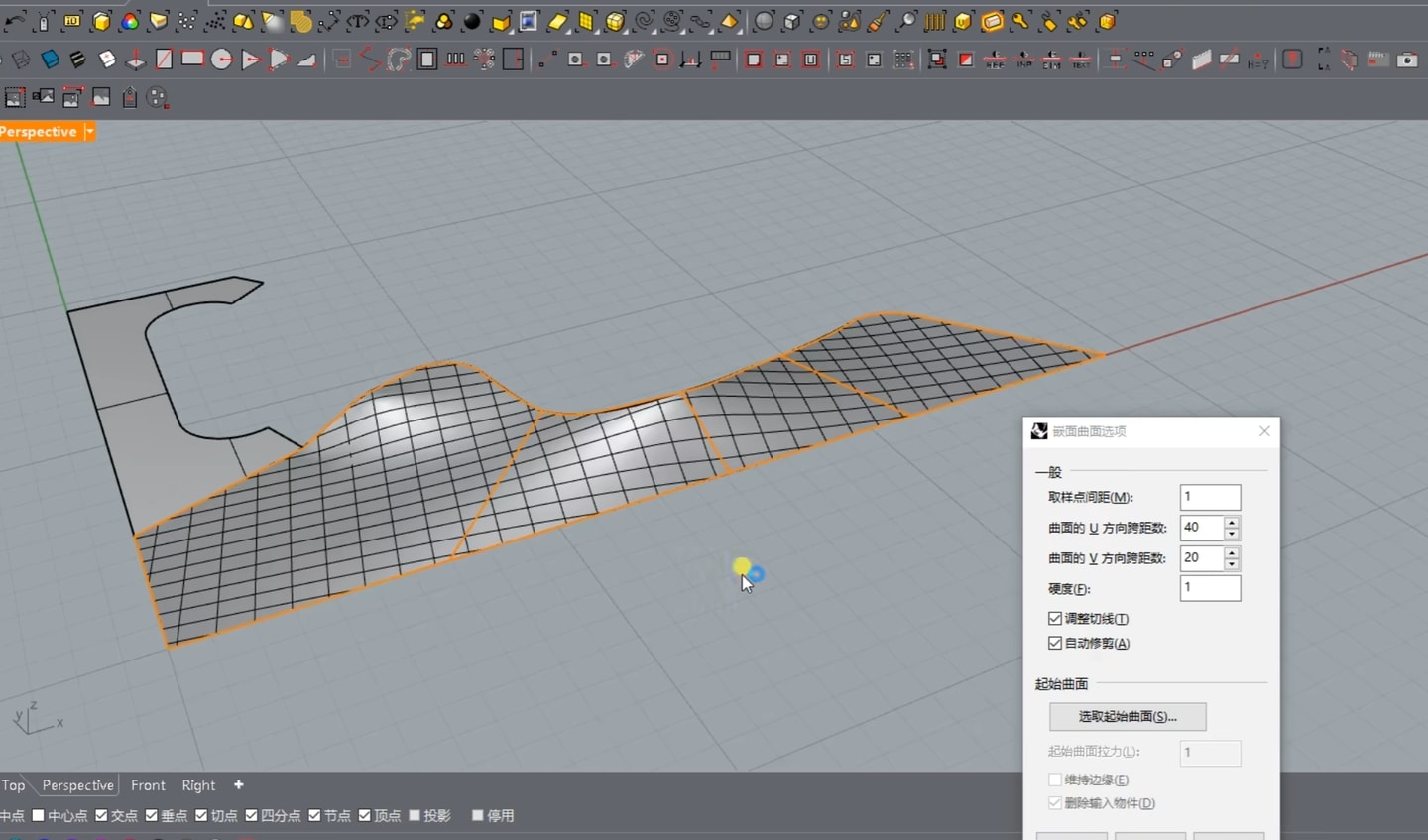Click the Perspective viewport title label

point(39,131)
